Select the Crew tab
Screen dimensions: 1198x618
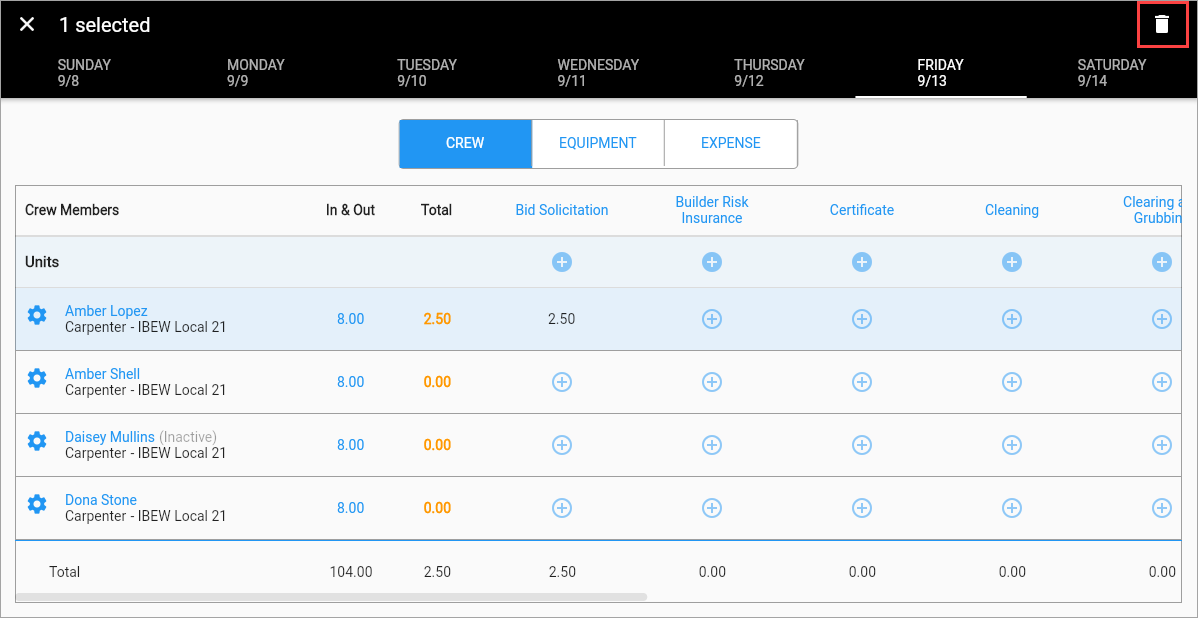(x=465, y=143)
